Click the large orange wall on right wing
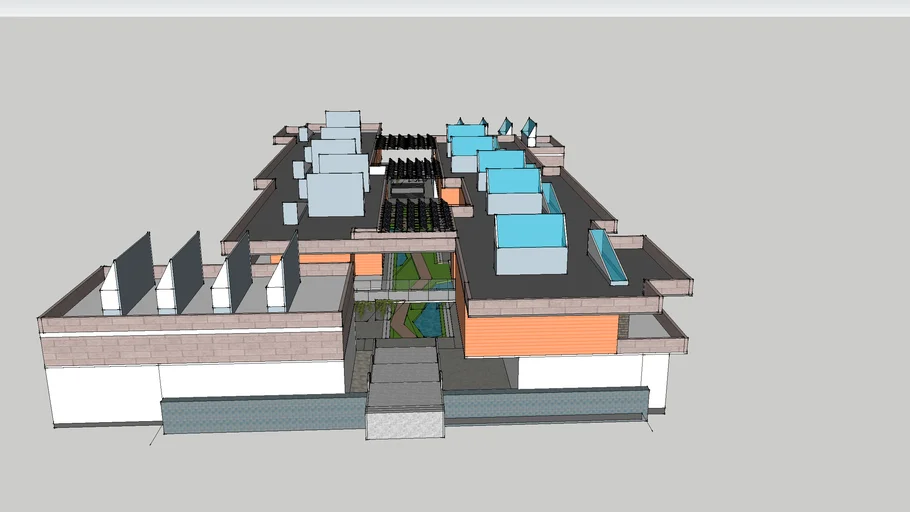 (x=540, y=335)
